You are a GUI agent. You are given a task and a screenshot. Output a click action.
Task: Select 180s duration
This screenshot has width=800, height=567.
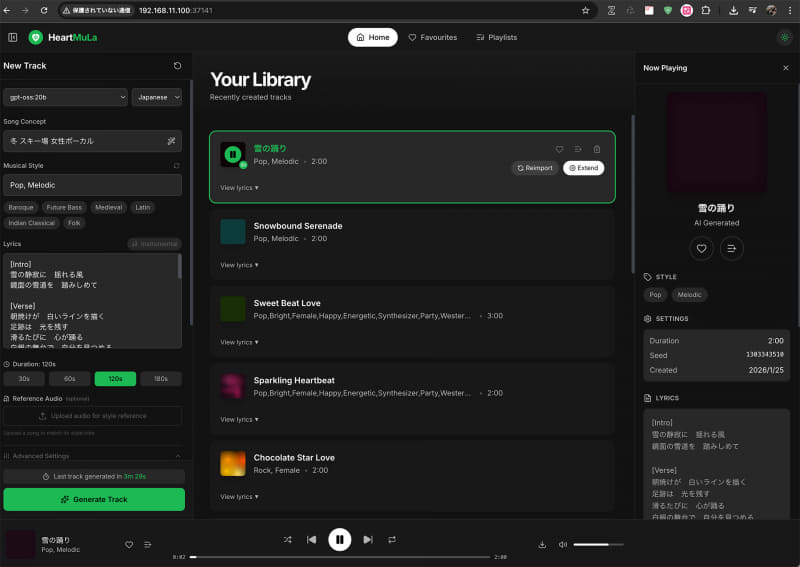161,379
